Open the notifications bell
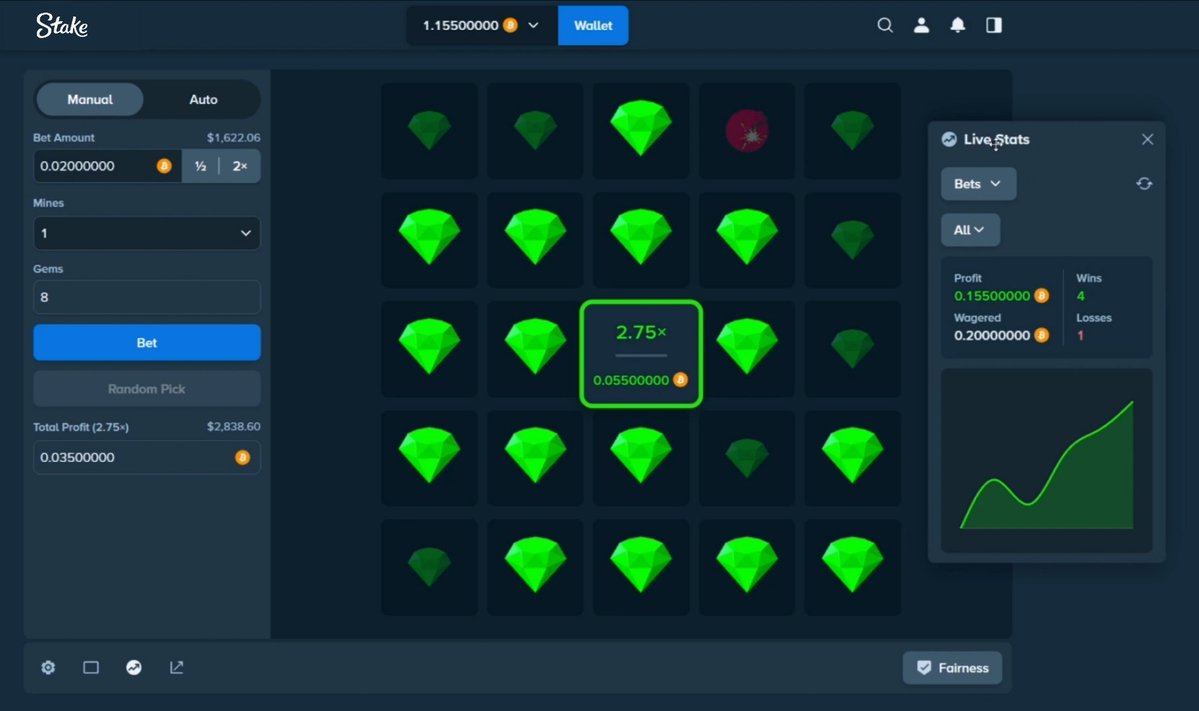This screenshot has height=711, width=1199. click(957, 25)
